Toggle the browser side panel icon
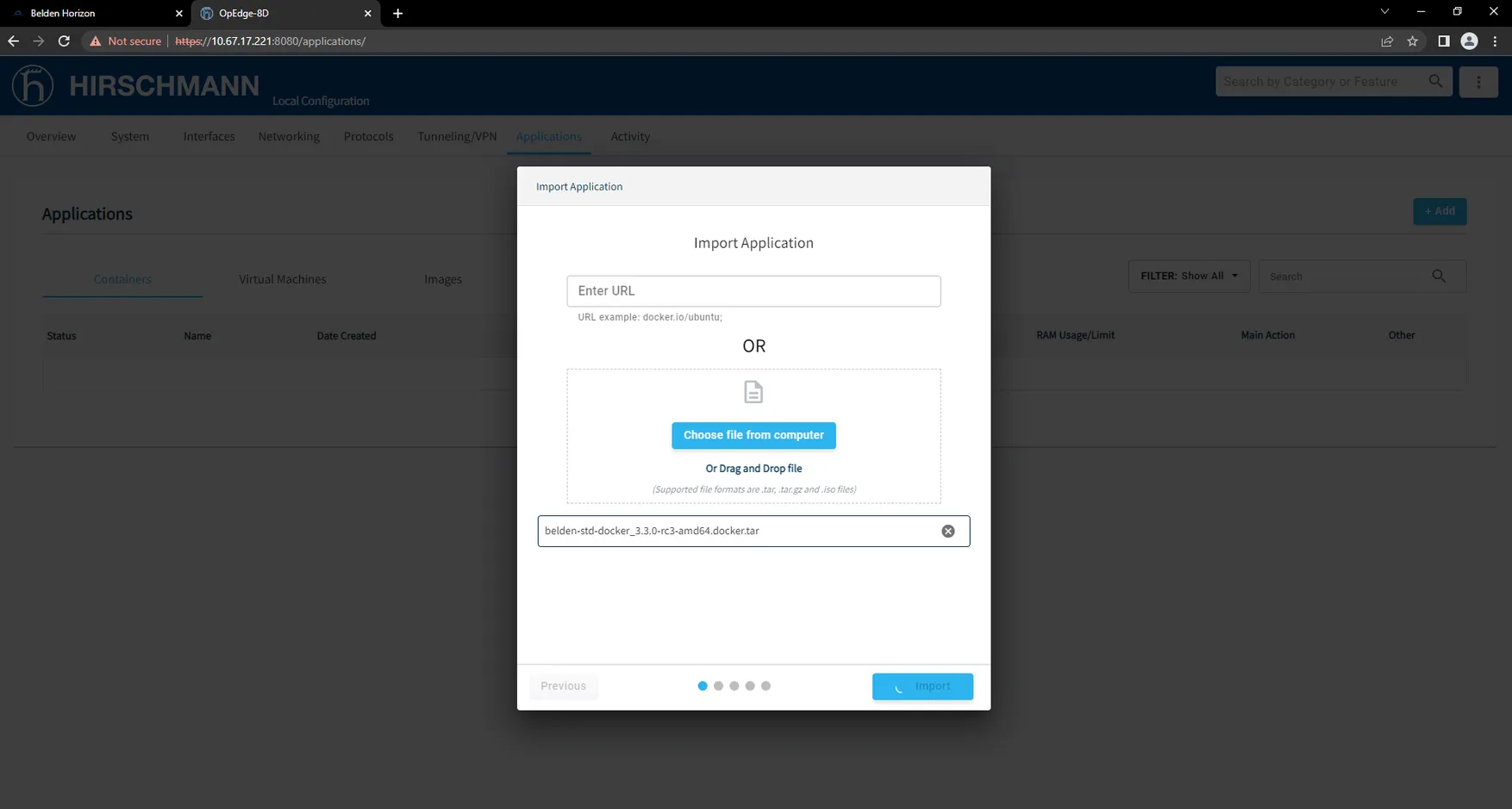The width and height of the screenshot is (1512, 809). click(1444, 40)
